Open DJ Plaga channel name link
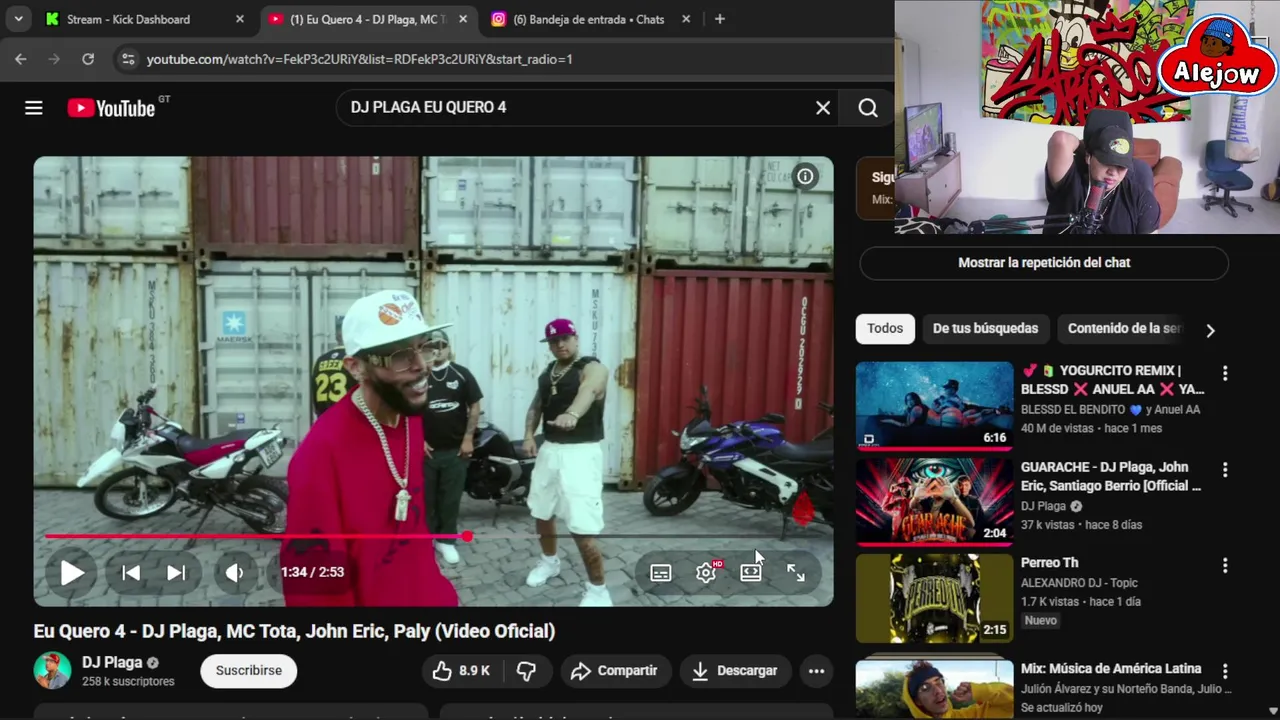 (x=112, y=662)
